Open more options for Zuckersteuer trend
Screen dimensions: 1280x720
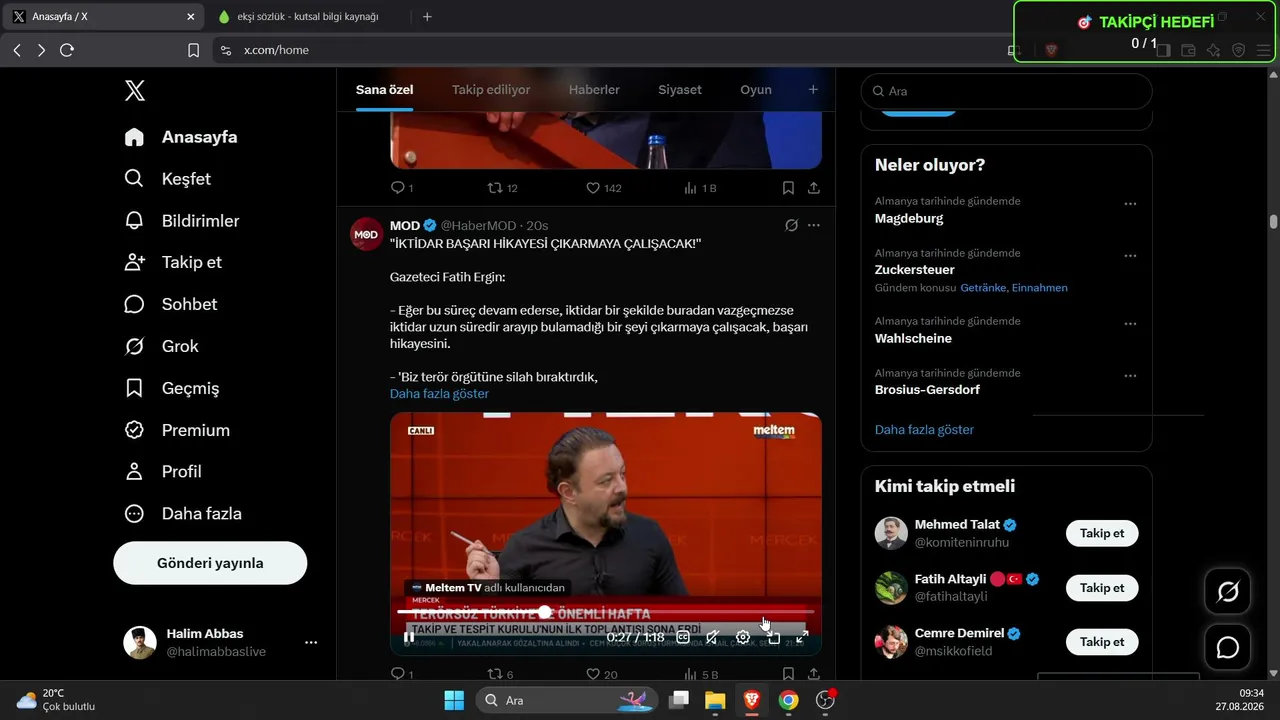tap(1130, 256)
